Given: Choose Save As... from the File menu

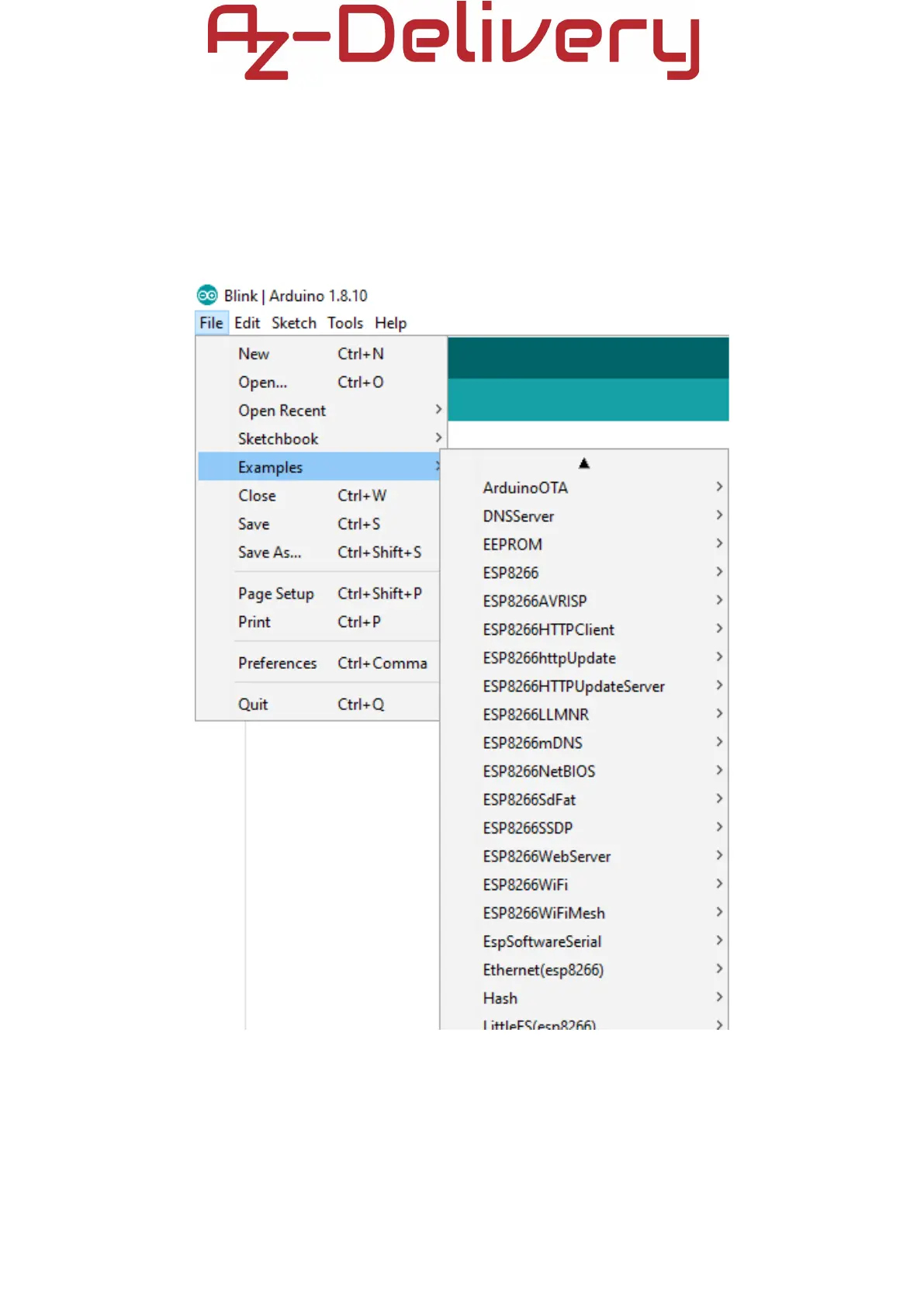Looking at the screenshot, I should [319, 552].
